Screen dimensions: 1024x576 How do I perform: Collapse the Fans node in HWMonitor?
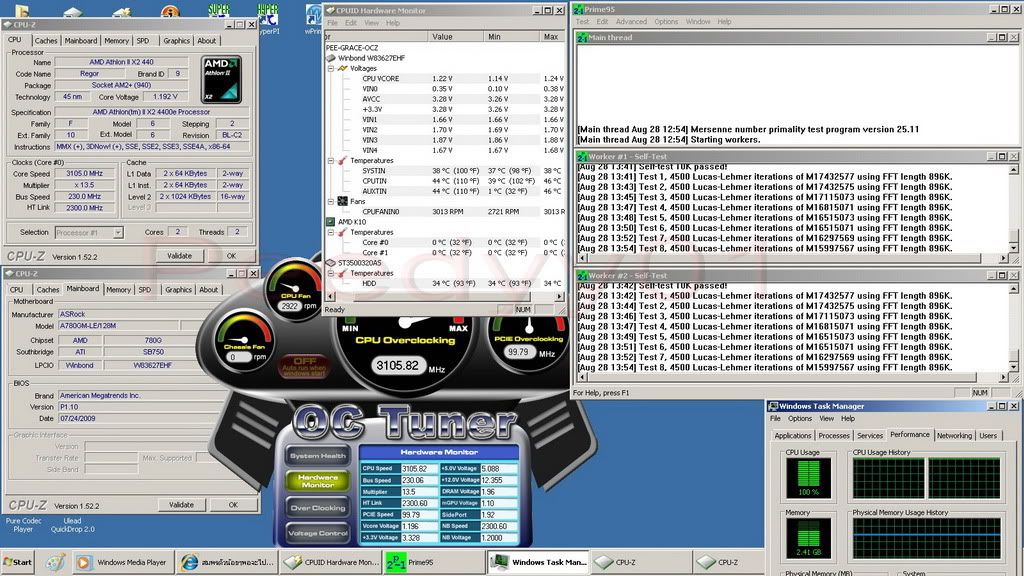(330, 201)
